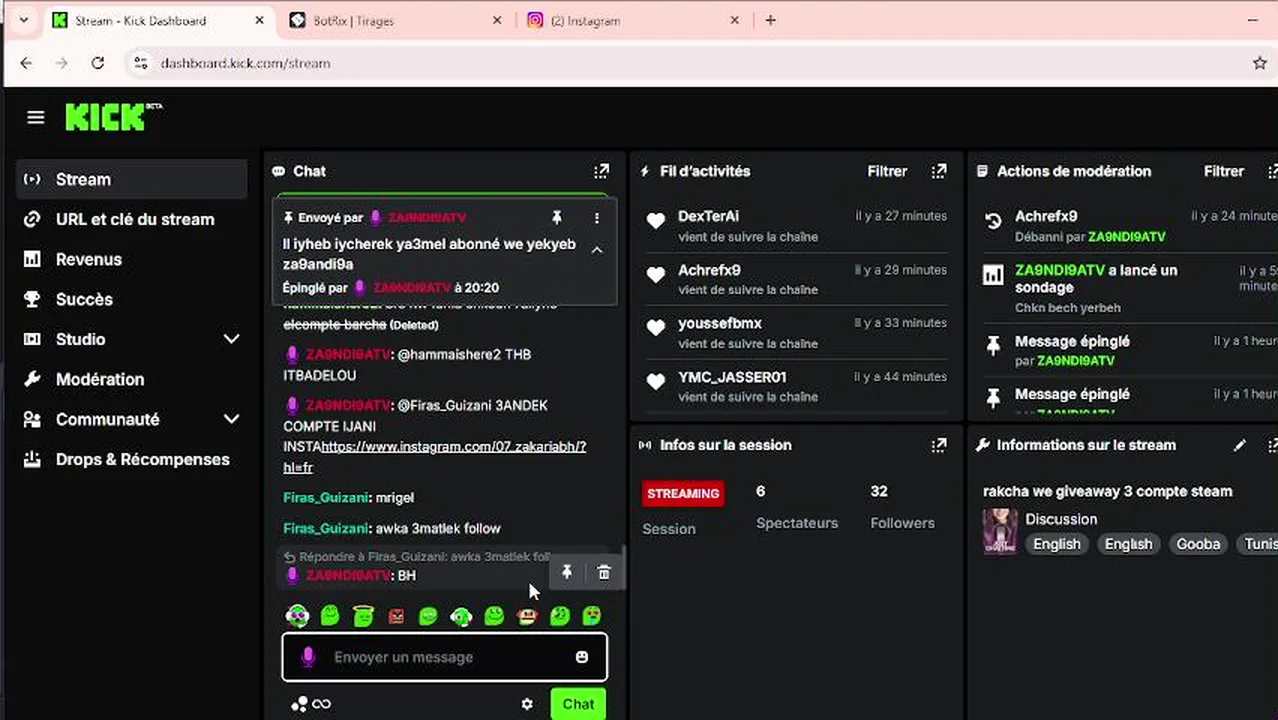Open the Filtrer menu in Actions de modération
Image resolution: width=1278 pixels, height=720 pixels.
(1224, 171)
